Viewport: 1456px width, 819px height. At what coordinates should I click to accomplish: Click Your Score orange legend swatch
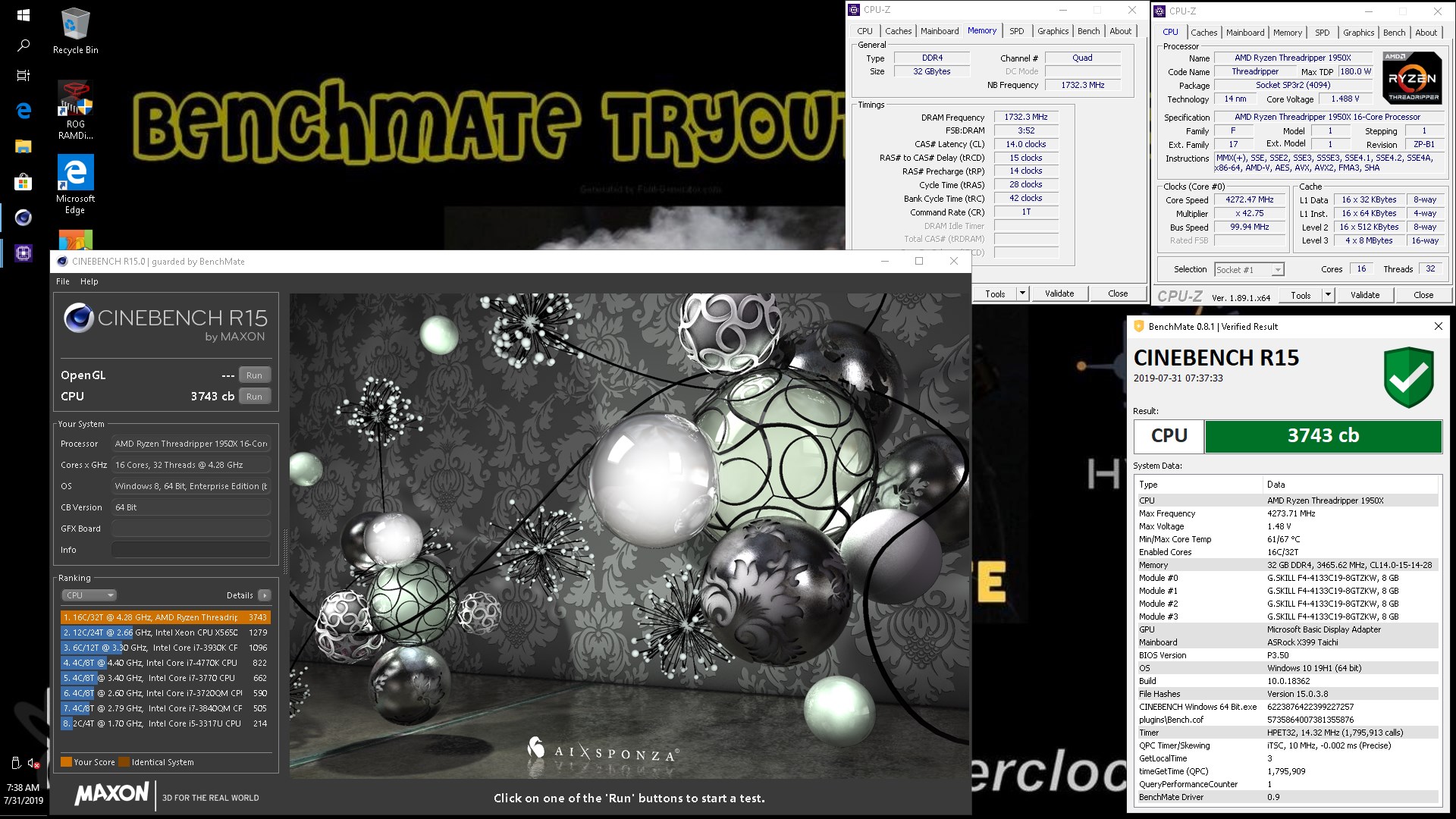pyautogui.click(x=66, y=762)
